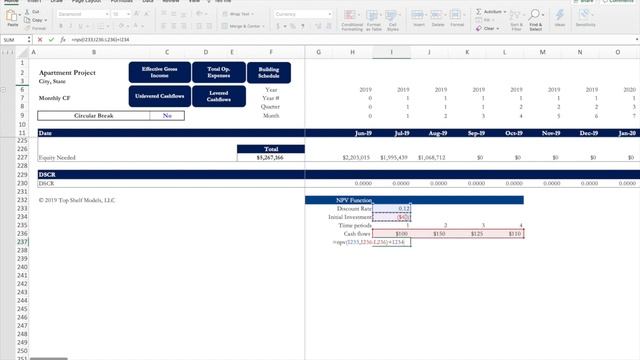Expand the Paste options arrow
This screenshot has height=360, width=640.
pos(19,15)
